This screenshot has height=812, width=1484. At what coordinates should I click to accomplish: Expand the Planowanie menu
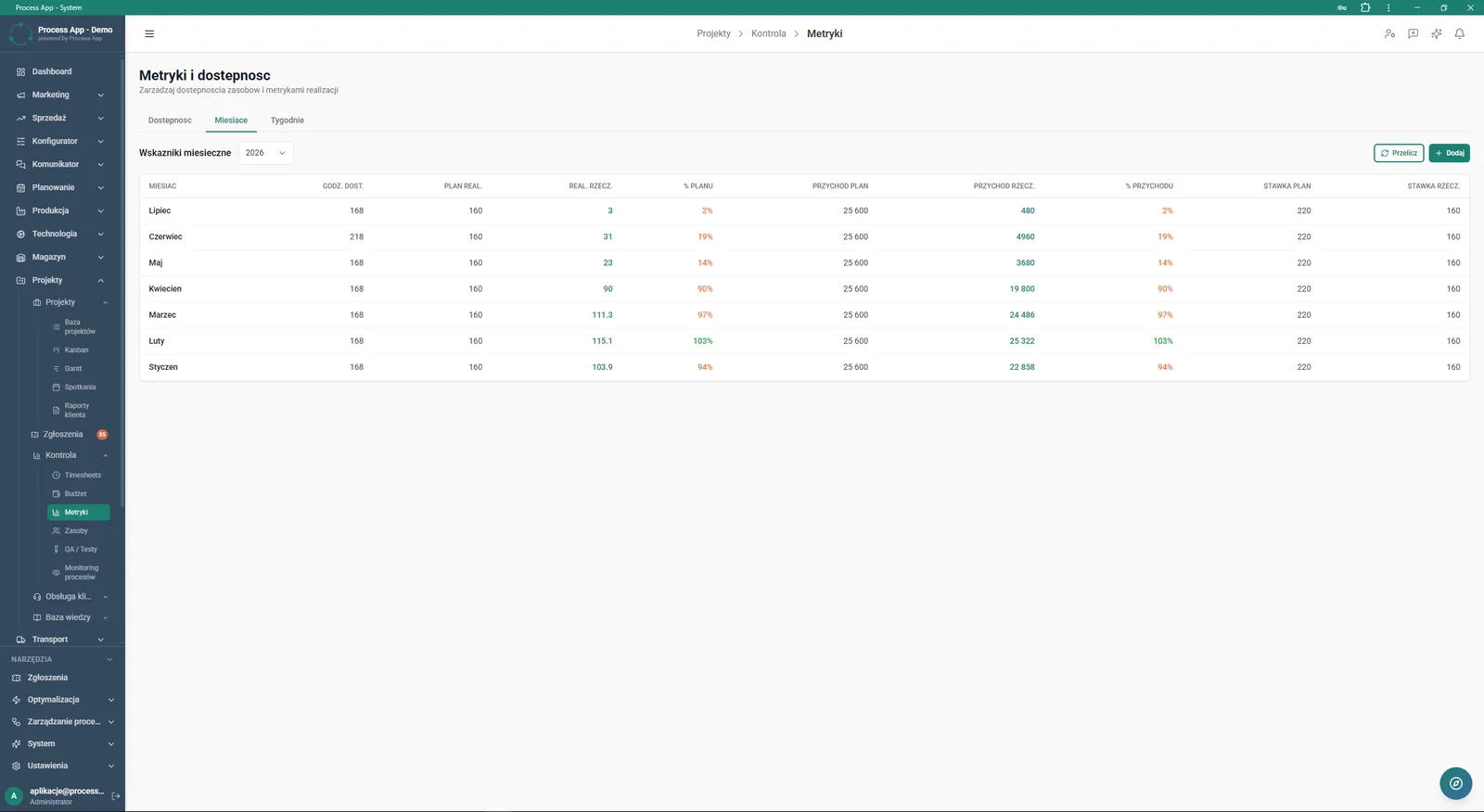pyautogui.click(x=61, y=187)
